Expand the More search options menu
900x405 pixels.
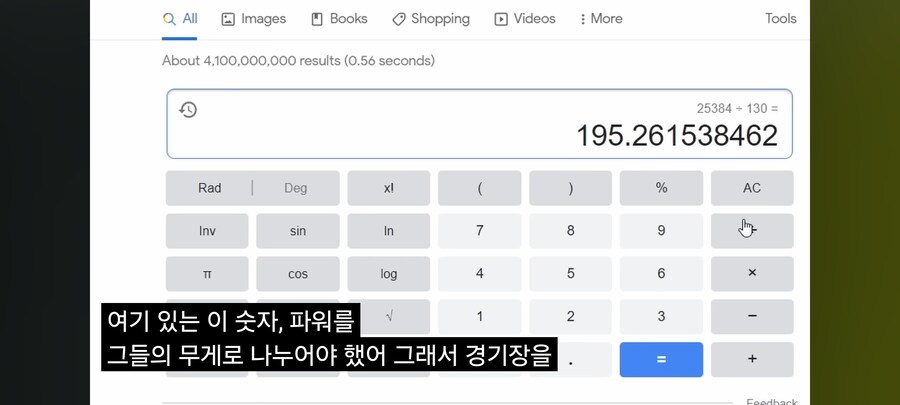(601, 19)
